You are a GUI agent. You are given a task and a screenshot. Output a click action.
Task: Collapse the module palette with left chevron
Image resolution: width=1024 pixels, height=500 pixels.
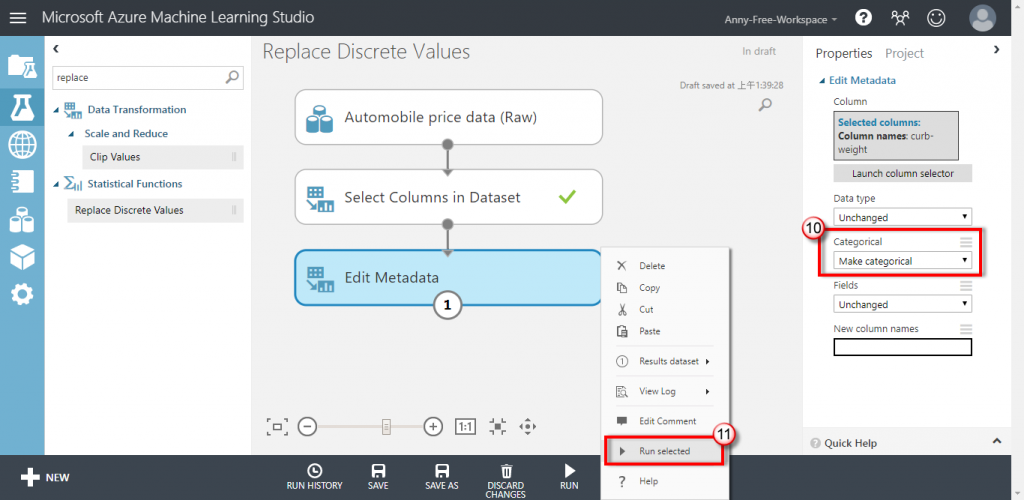56,48
